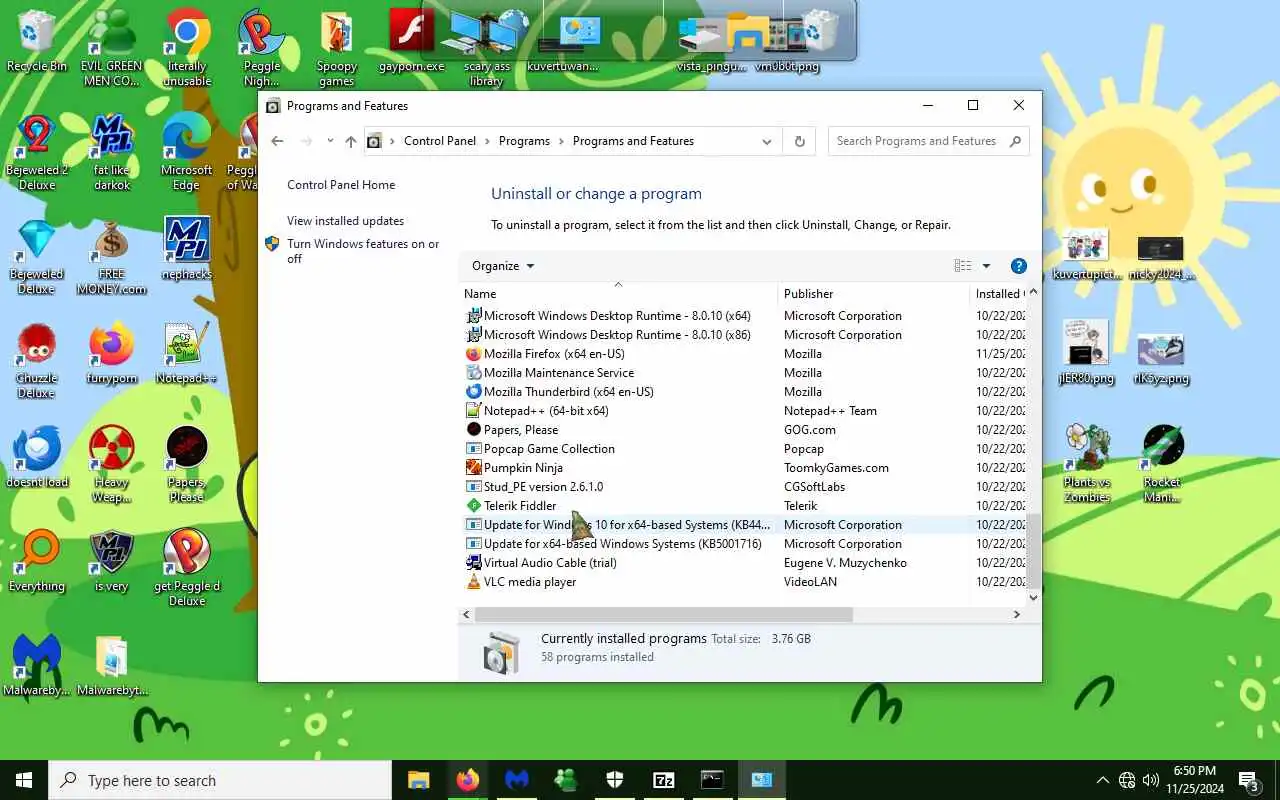This screenshot has width=1280, height=800.
Task: Select the update entry with KB5001716
Action: pos(745,544)
